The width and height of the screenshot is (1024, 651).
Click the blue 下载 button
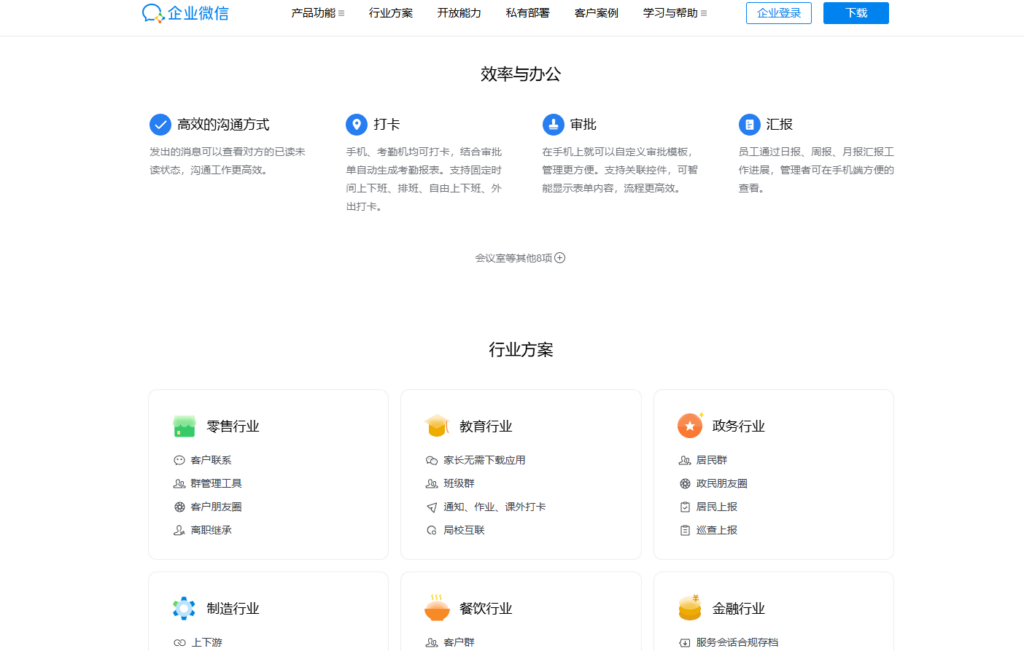[x=855, y=13]
